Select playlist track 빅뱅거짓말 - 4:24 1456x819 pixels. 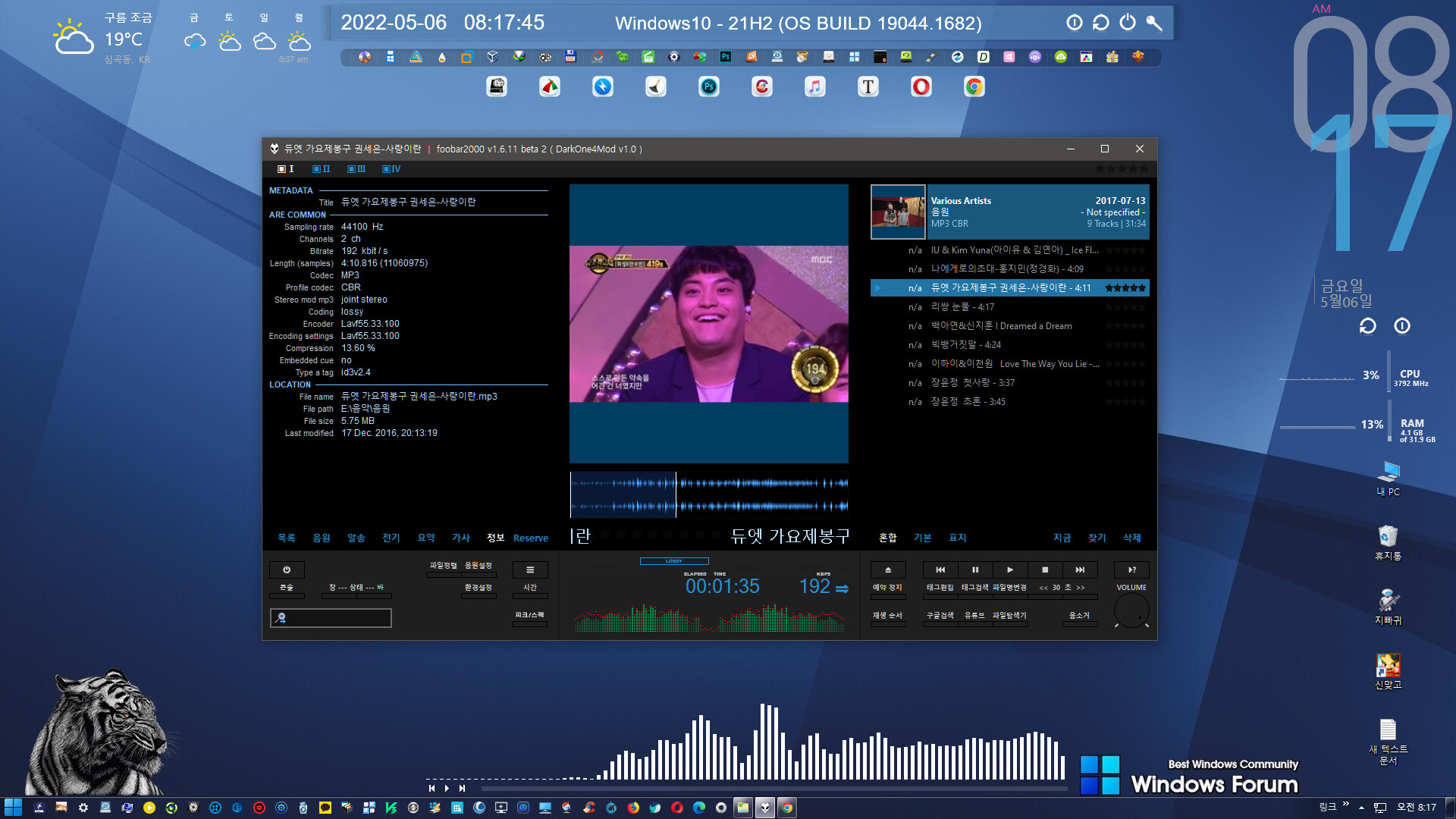(x=1010, y=345)
